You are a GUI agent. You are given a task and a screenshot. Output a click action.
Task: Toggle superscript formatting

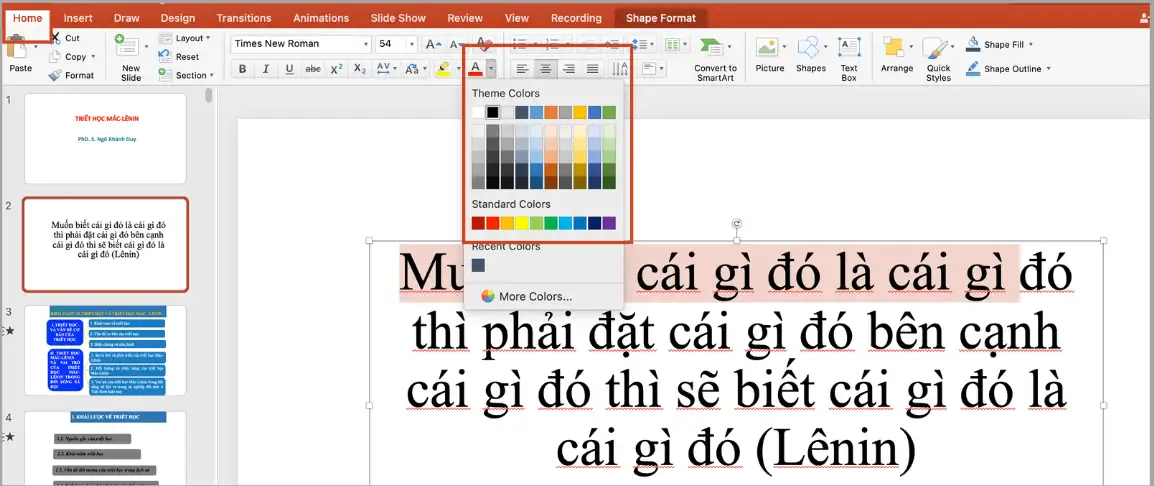pos(336,68)
